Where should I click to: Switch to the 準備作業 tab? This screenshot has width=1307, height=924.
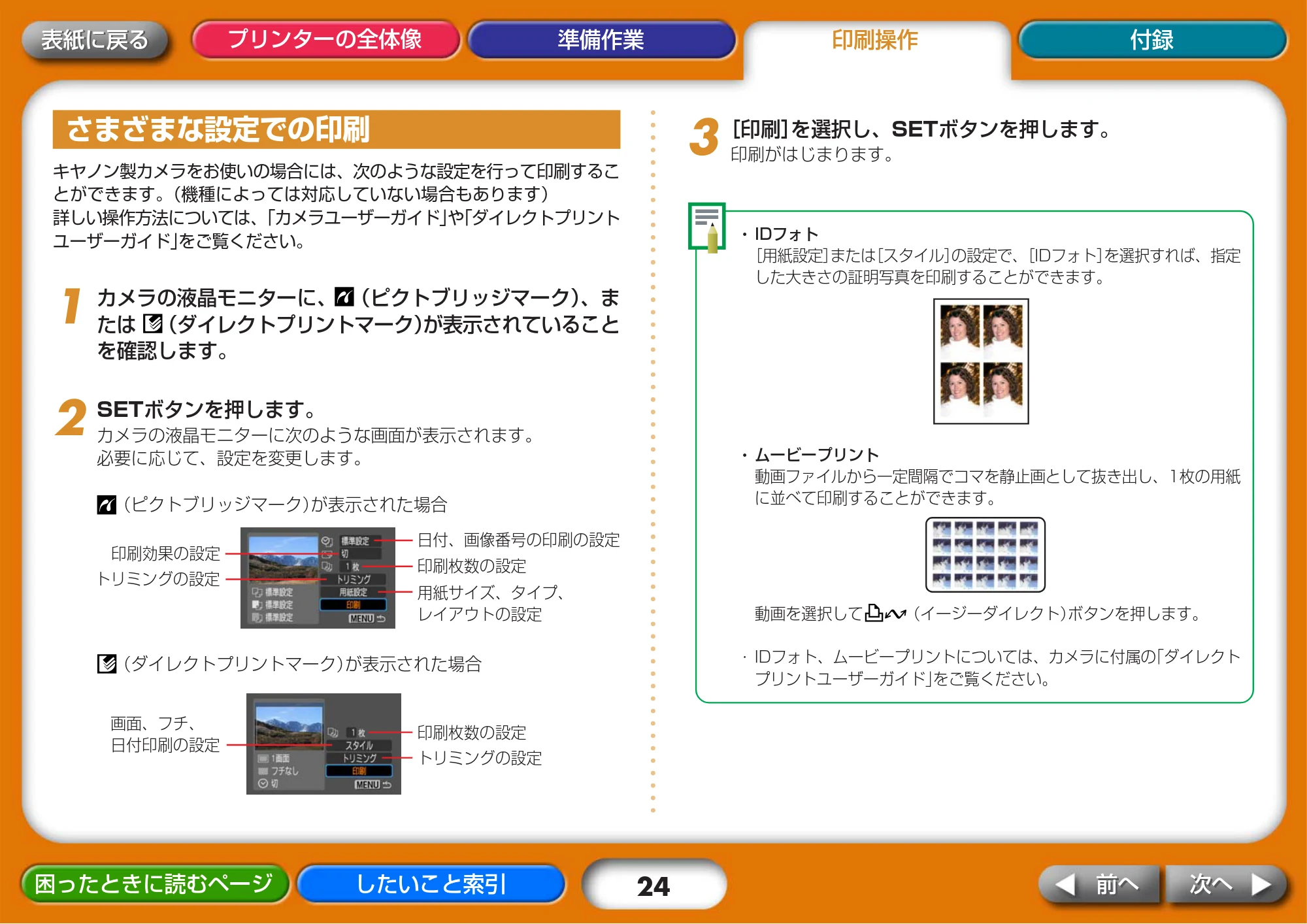[x=601, y=40]
